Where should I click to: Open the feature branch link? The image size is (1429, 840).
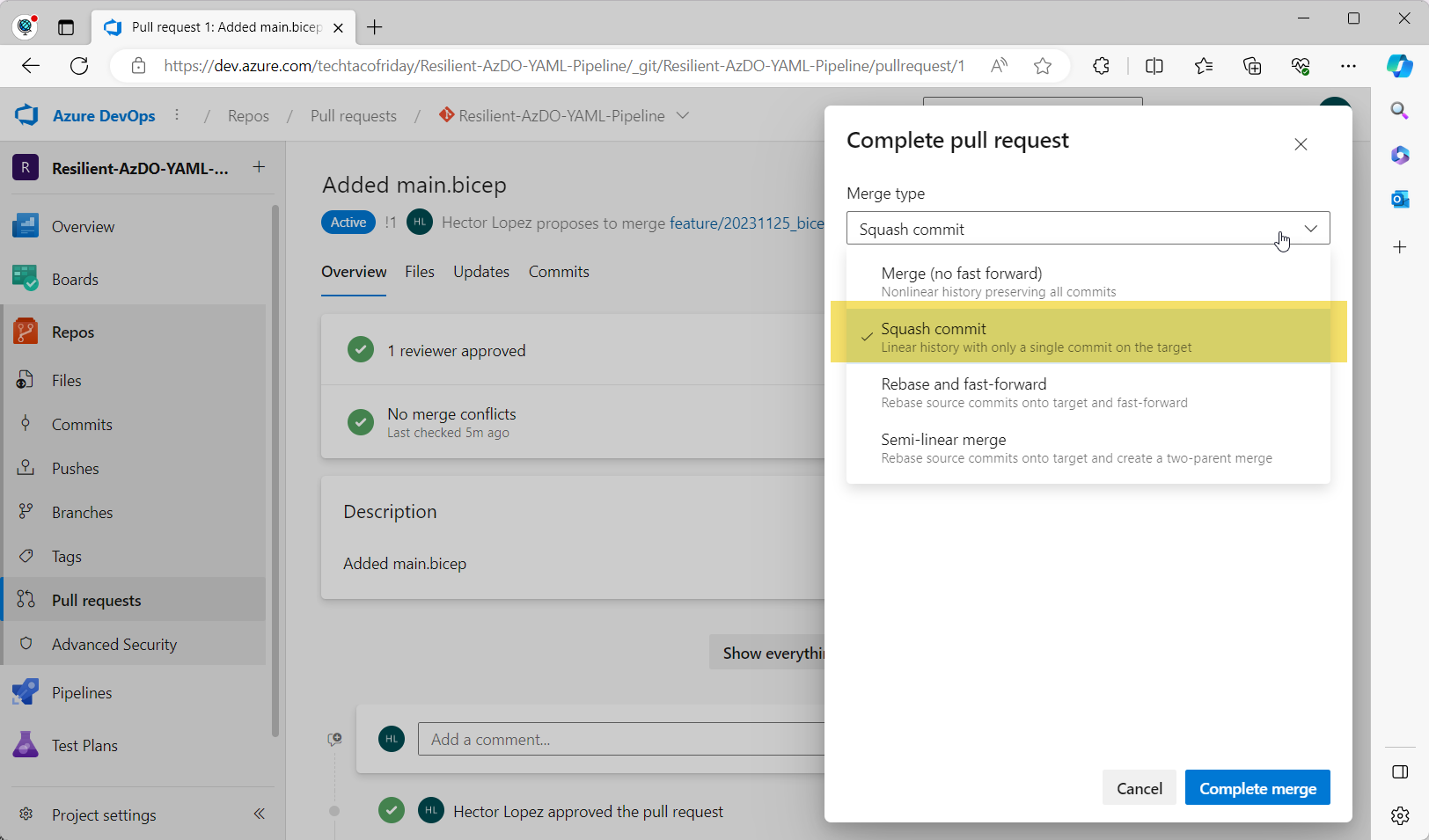tap(747, 223)
